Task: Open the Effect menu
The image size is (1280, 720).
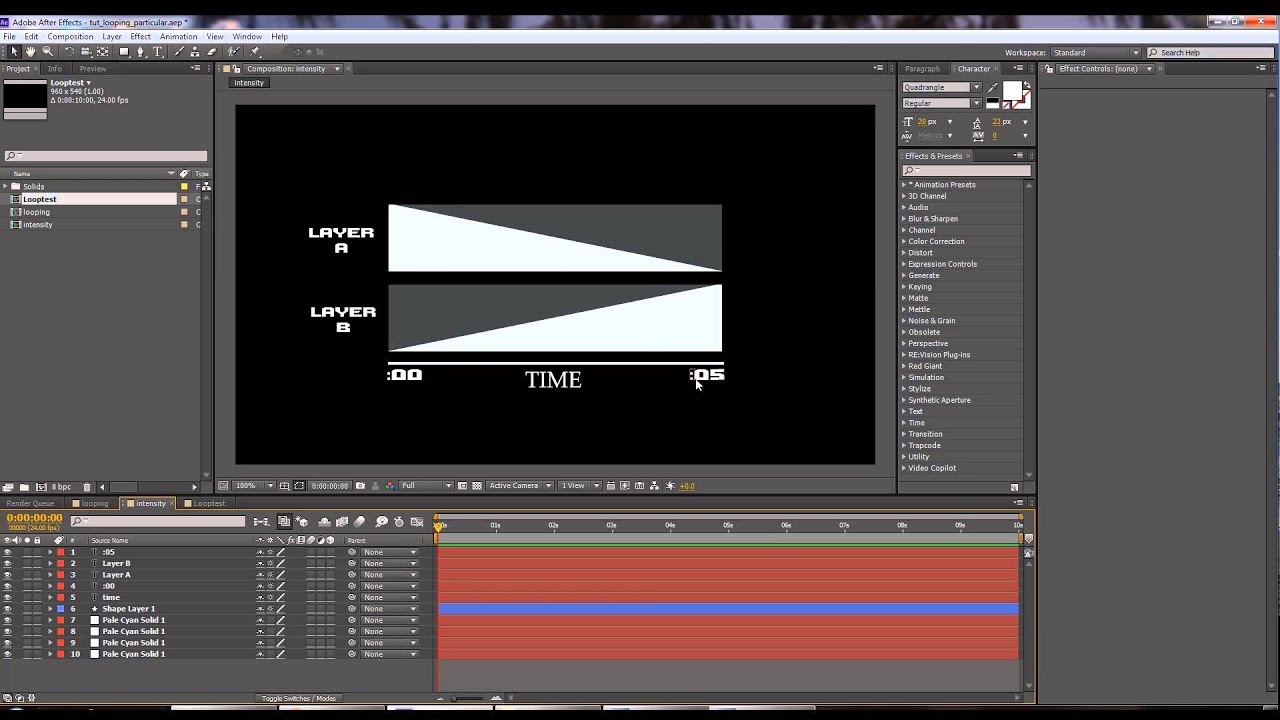Action: (140, 37)
